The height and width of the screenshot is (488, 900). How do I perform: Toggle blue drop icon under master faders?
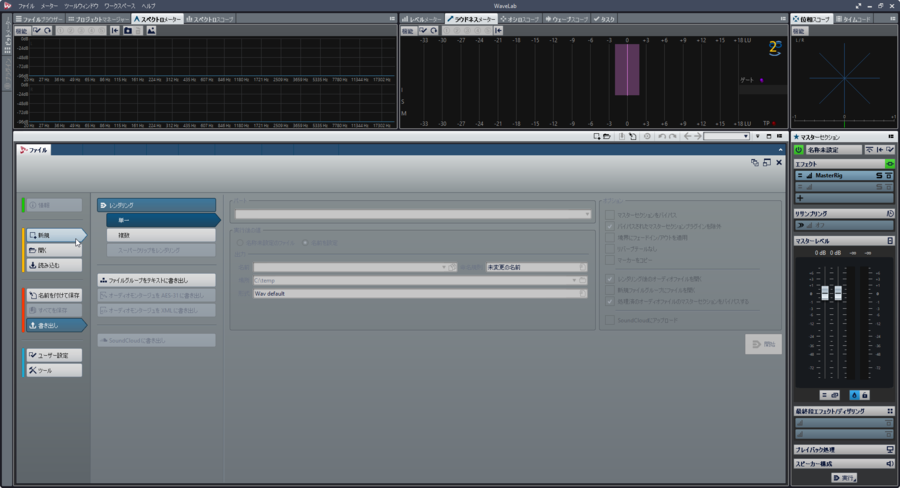(x=854, y=395)
